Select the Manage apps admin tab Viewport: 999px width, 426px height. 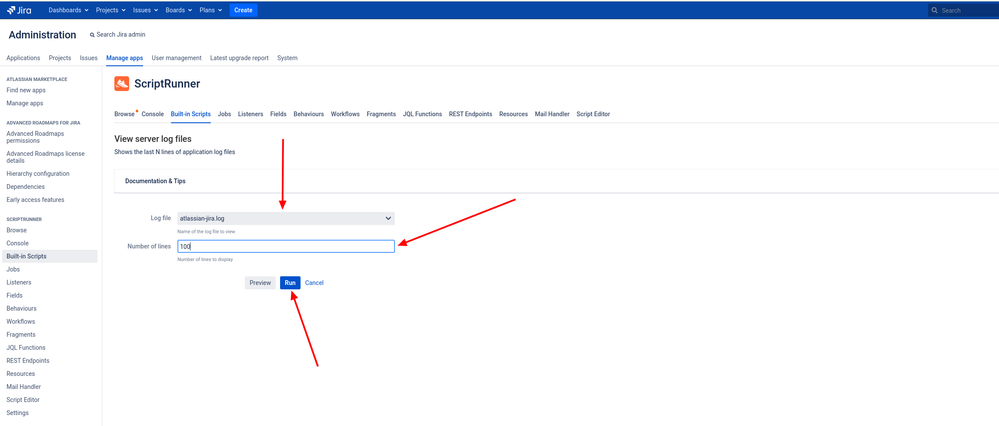(124, 58)
